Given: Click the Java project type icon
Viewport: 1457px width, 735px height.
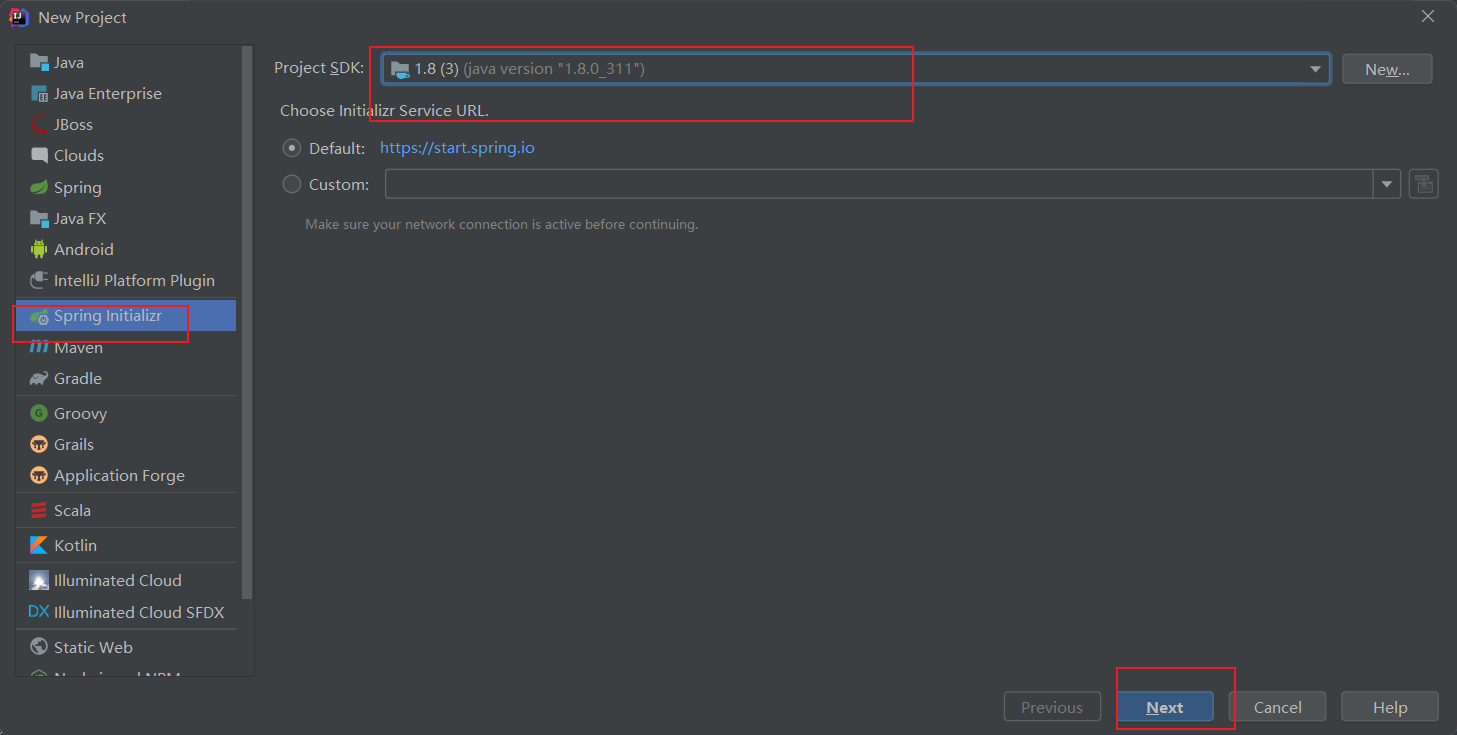Looking at the screenshot, I should coord(39,62).
